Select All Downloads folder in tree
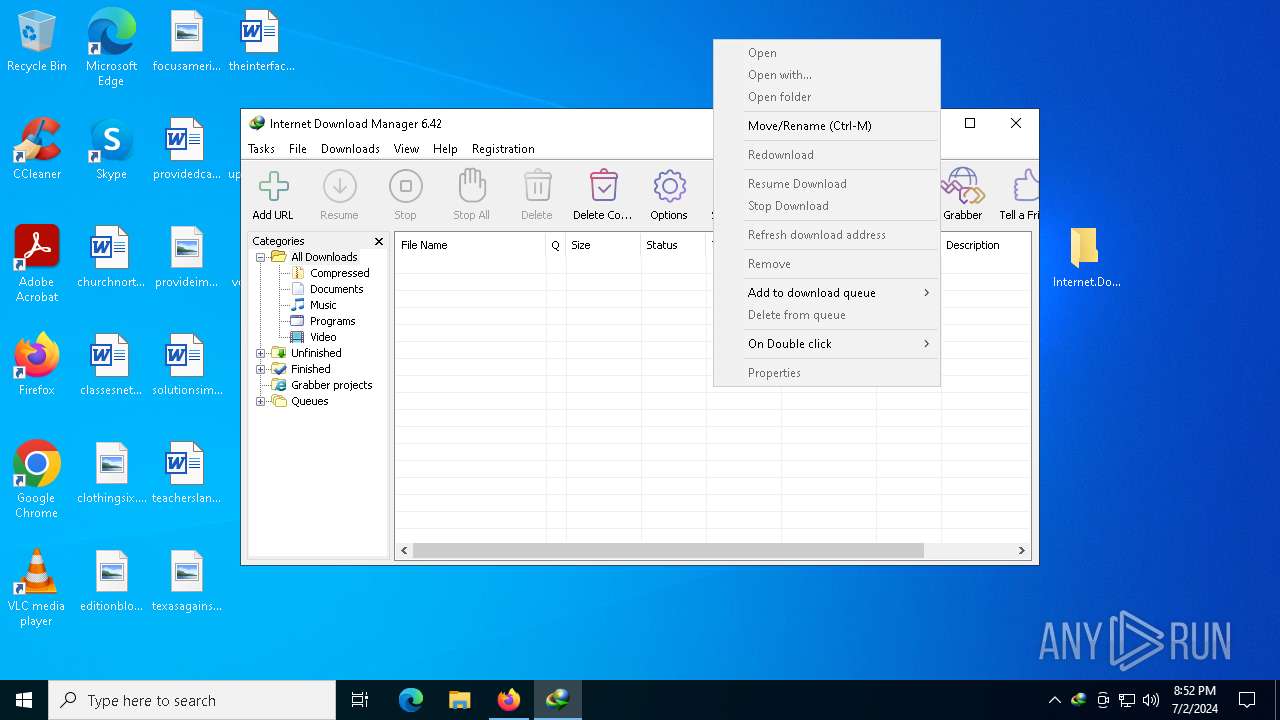Screen dimensions: 1280x720 323,257
